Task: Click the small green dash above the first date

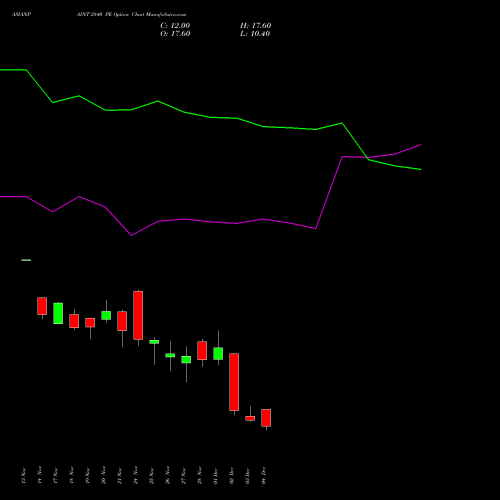Action: point(26,260)
